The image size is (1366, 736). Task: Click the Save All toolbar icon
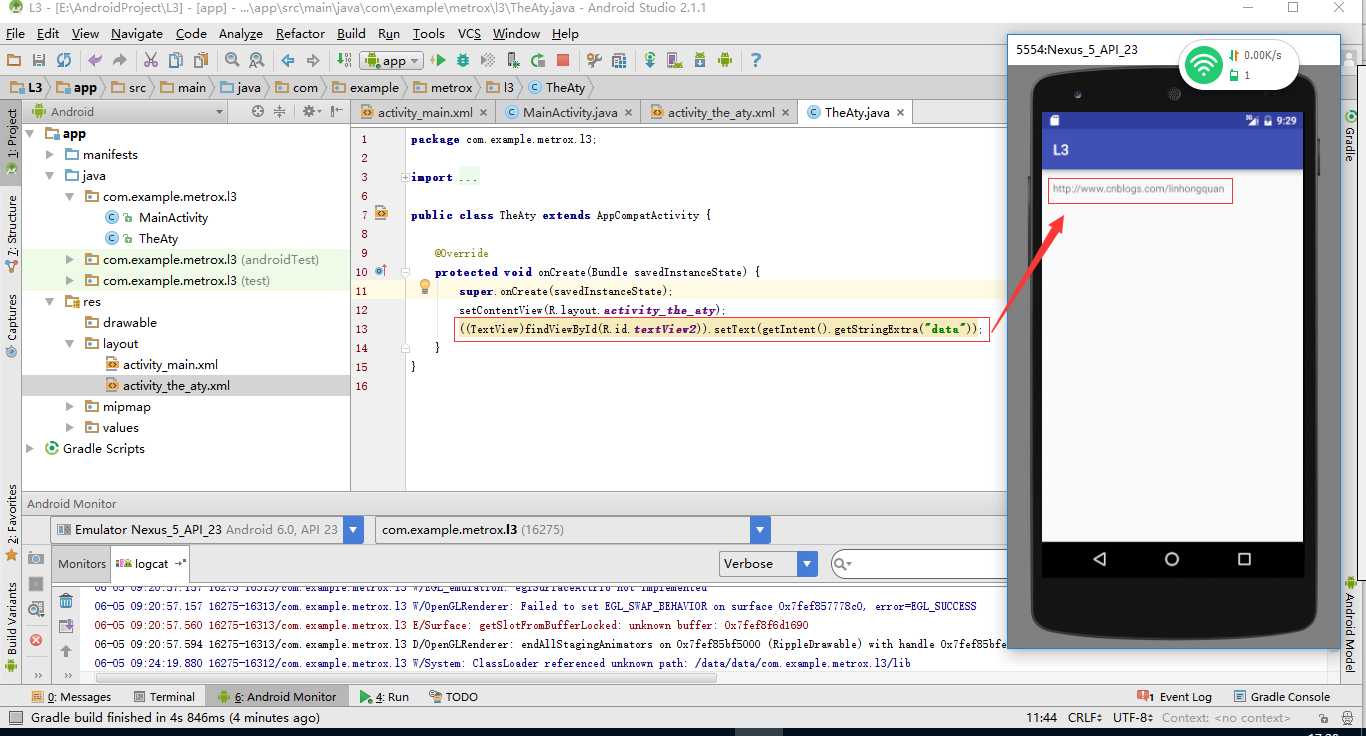click(39, 60)
